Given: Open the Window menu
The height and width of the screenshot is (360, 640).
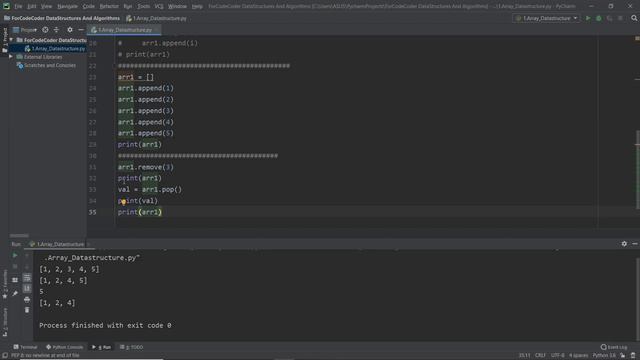Looking at the screenshot, I should (x=177, y=7).
